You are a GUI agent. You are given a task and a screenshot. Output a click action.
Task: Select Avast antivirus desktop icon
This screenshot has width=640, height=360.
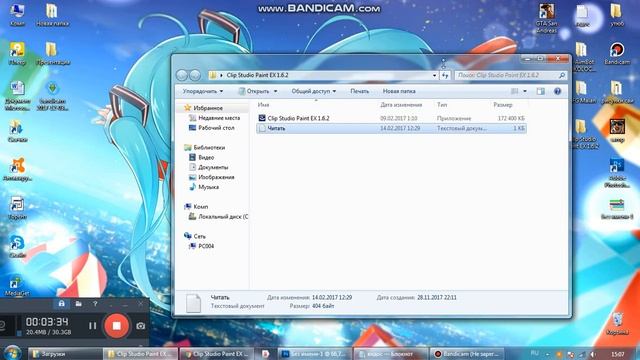18,169
